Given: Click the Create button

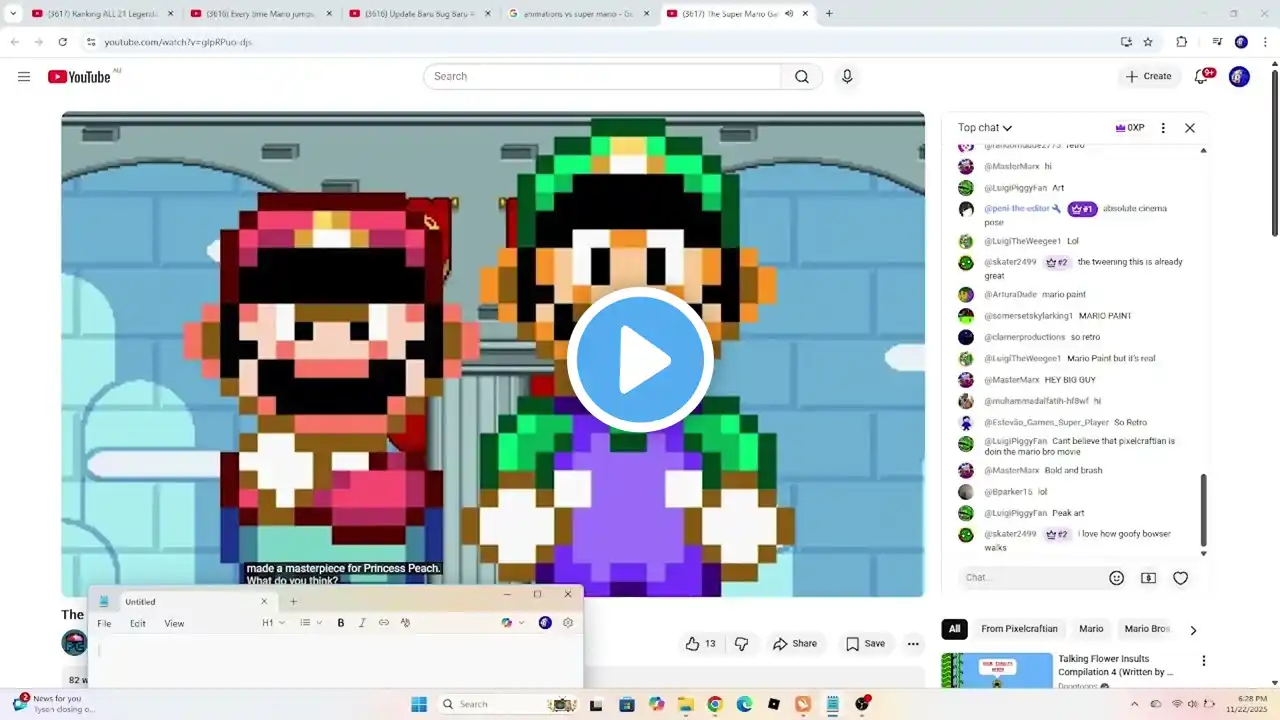Looking at the screenshot, I should pos(1148,77).
